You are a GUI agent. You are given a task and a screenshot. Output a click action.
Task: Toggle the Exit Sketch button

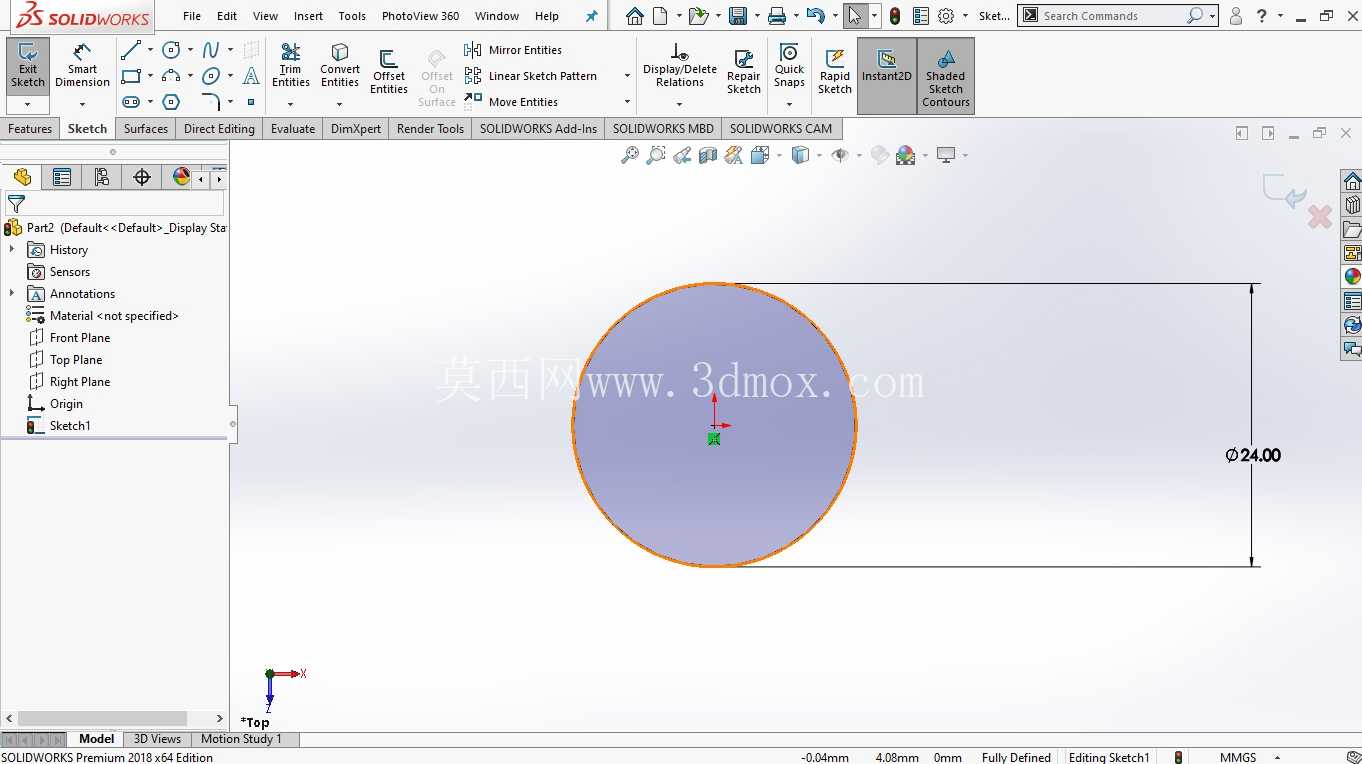tap(28, 66)
